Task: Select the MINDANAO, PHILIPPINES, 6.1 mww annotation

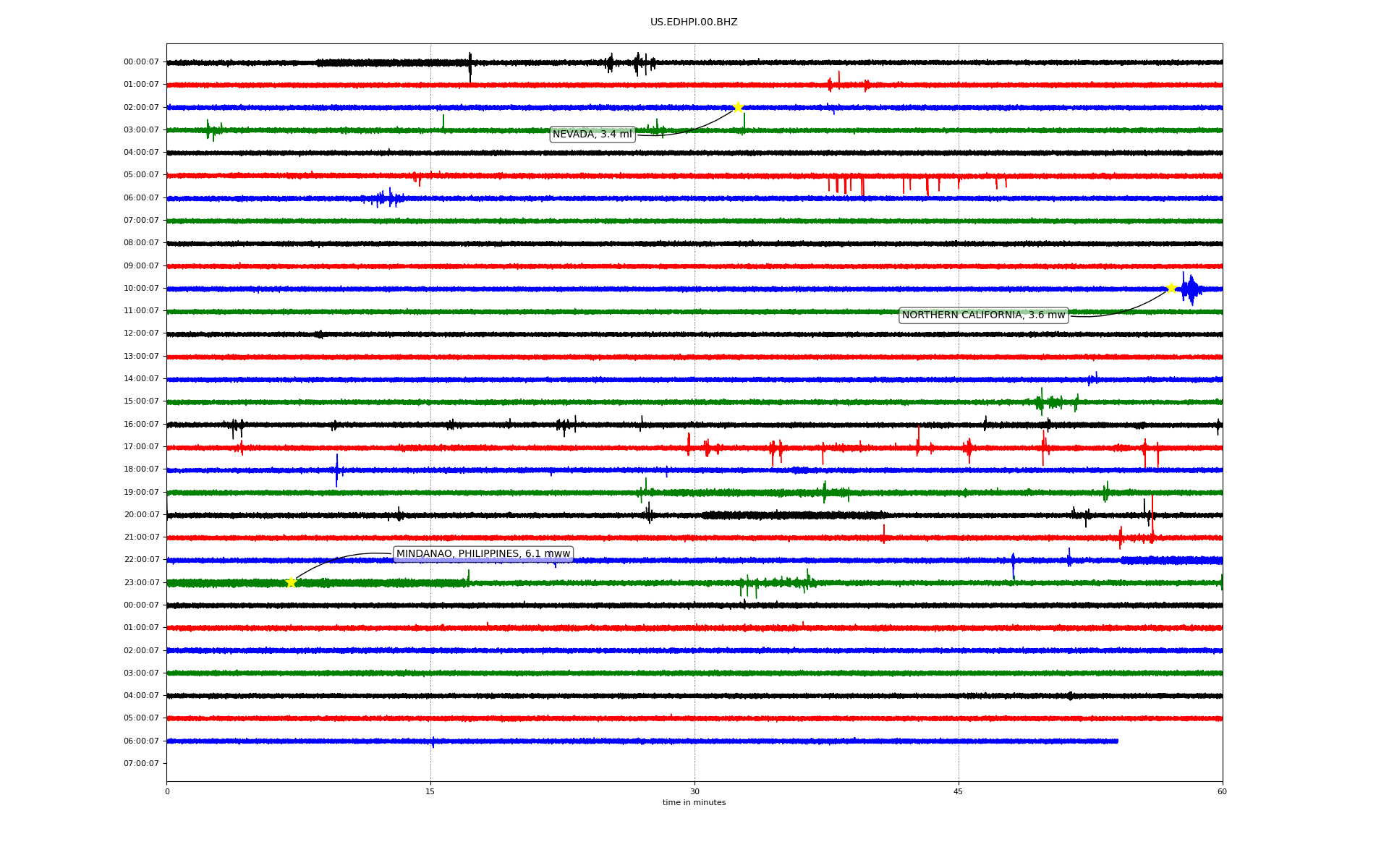Action: [x=483, y=554]
